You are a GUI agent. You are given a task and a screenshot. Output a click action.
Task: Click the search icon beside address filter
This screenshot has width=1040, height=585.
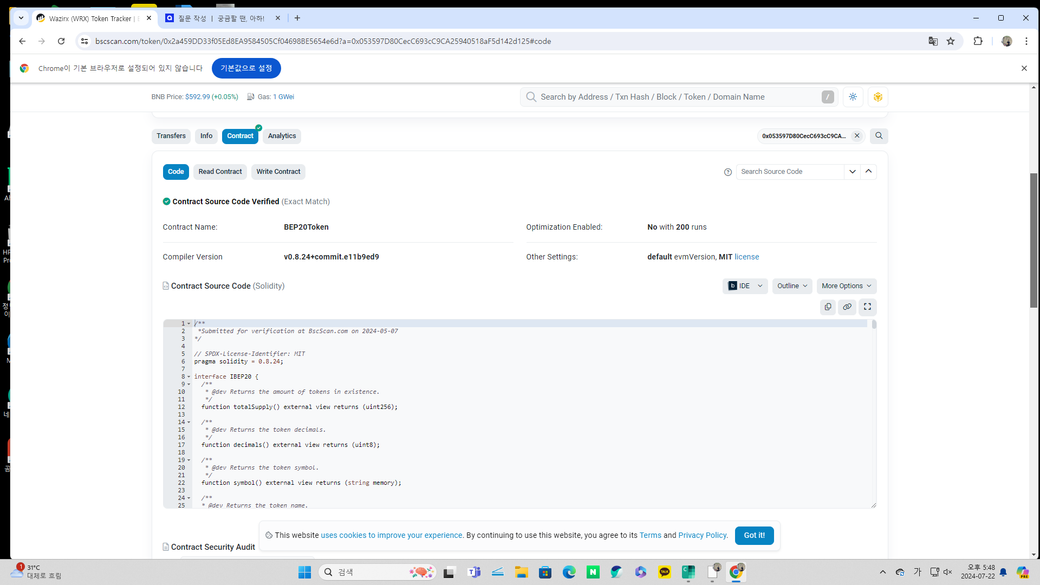coord(879,136)
